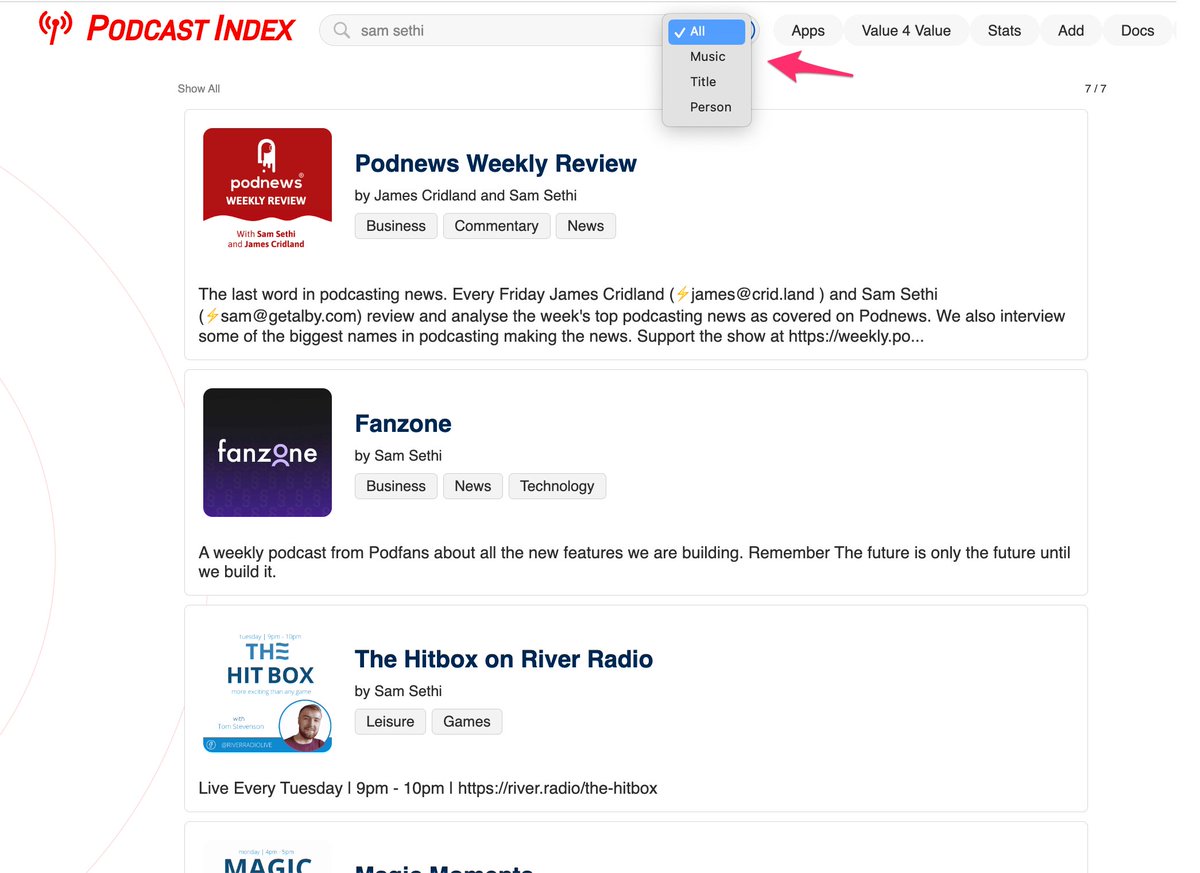Click the Podcast Index antenna logo icon
This screenshot has height=873, width=1200.
pos(56,28)
